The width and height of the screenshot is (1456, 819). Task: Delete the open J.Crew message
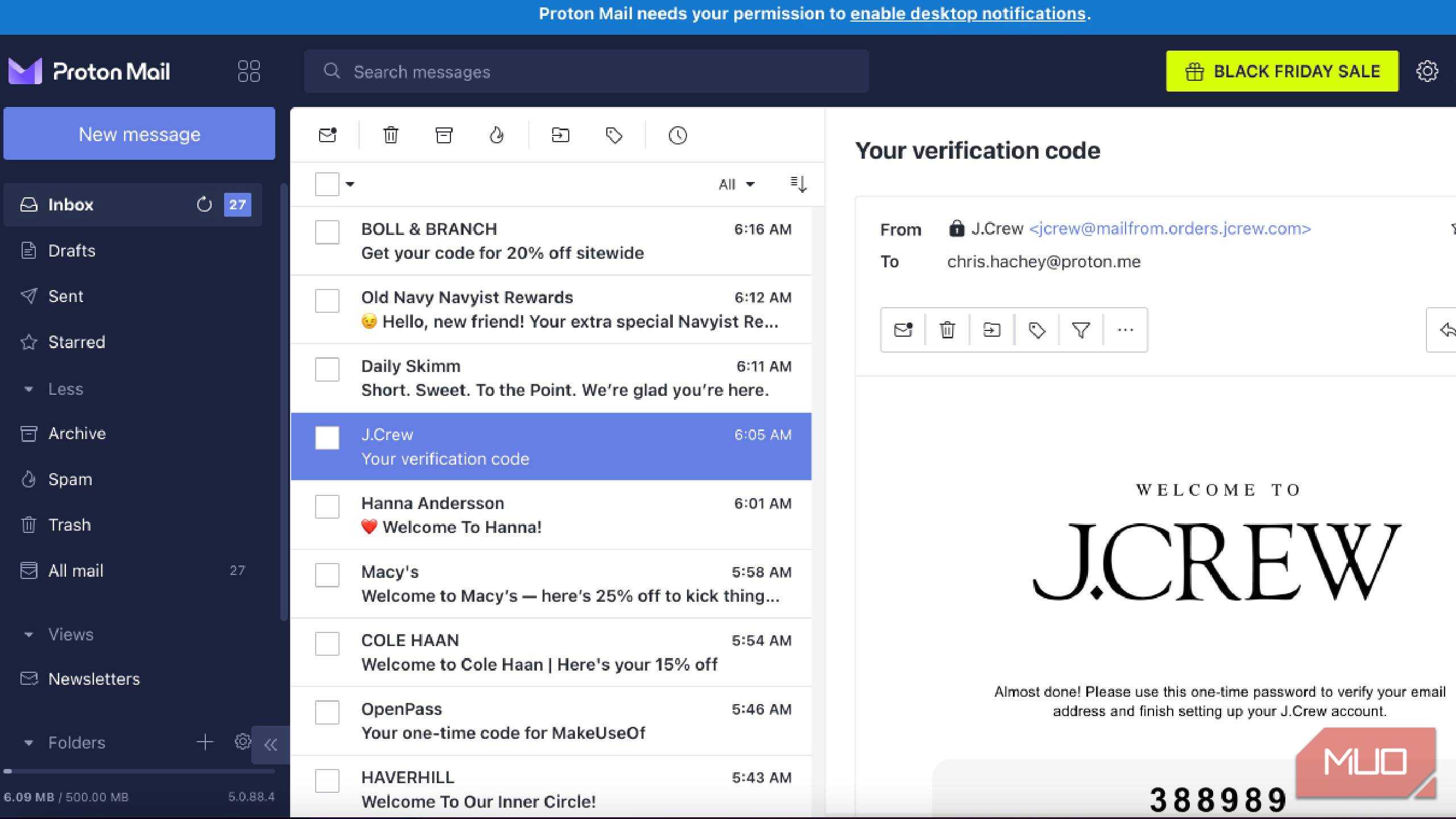pyautogui.click(x=947, y=330)
